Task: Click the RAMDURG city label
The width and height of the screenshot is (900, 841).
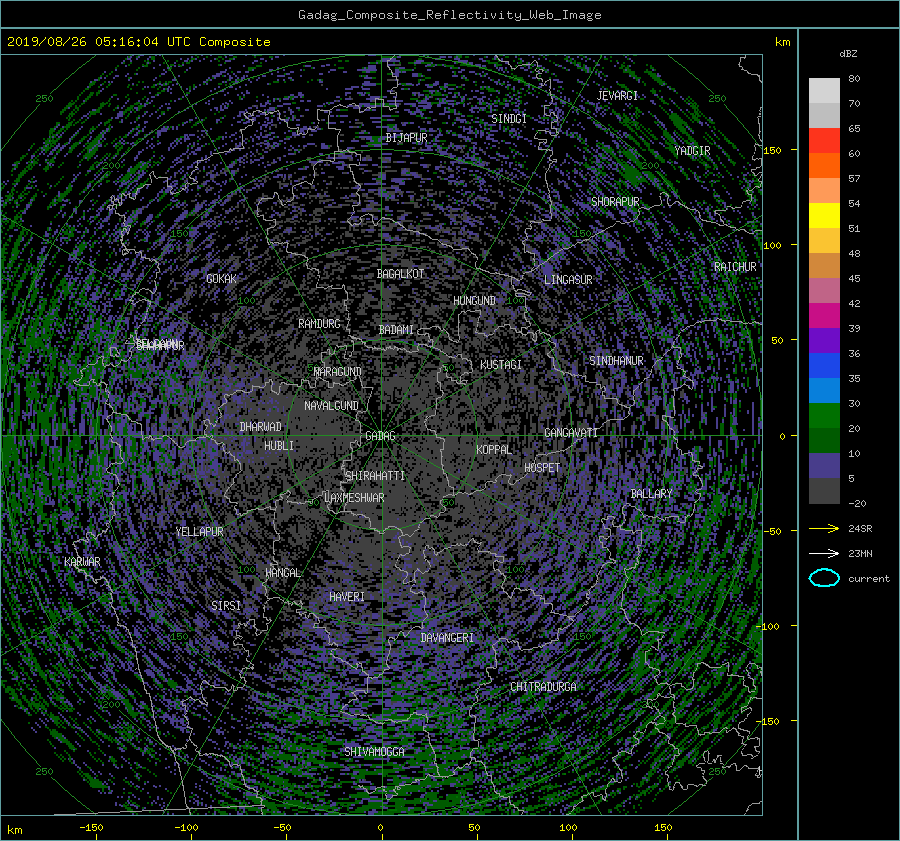Action: coord(319,324)
